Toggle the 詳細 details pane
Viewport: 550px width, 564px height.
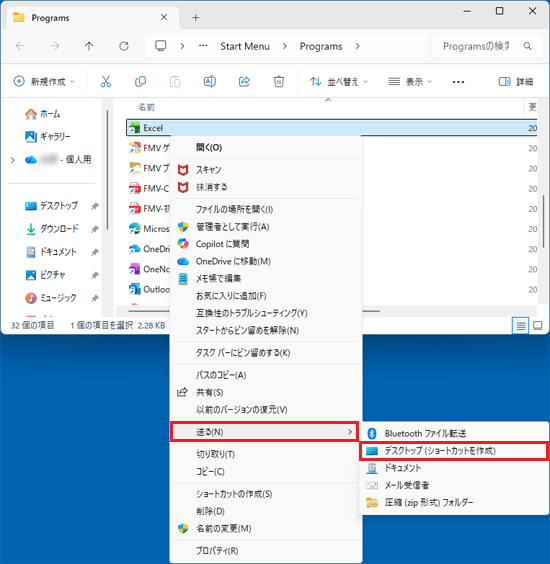click(516, 82)
